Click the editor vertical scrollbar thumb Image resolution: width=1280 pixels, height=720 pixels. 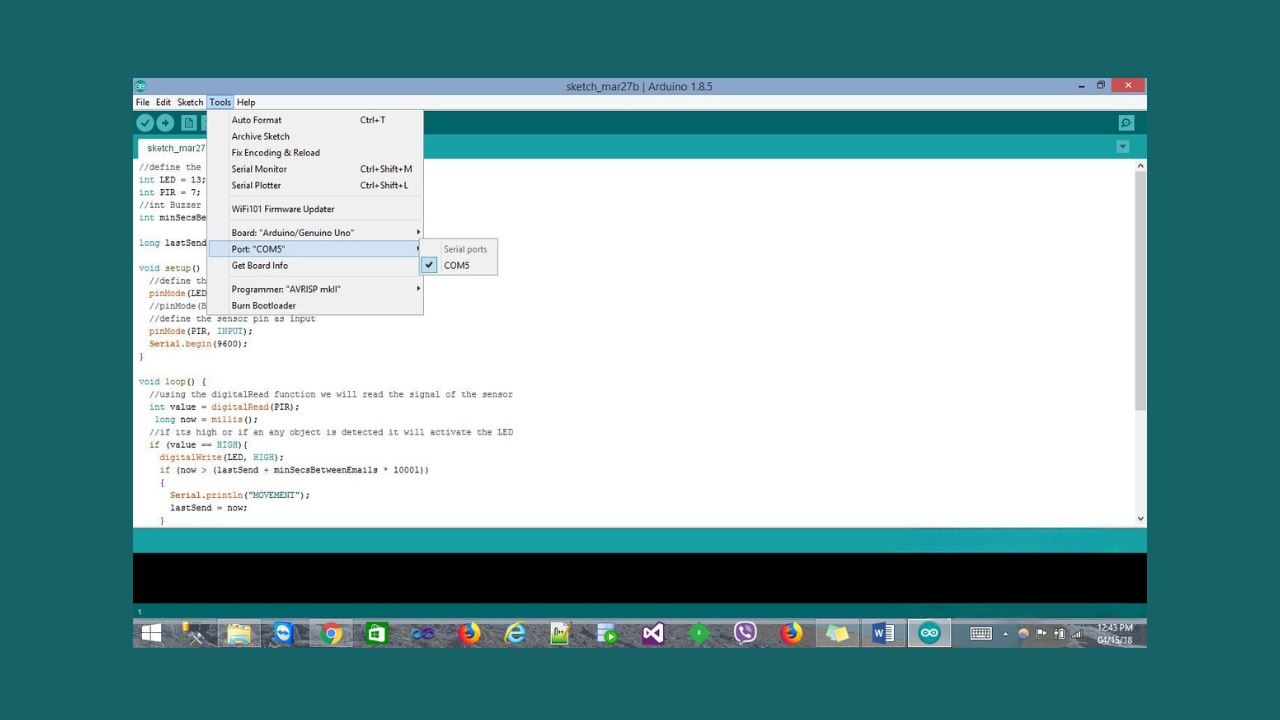click(1140, 290)
